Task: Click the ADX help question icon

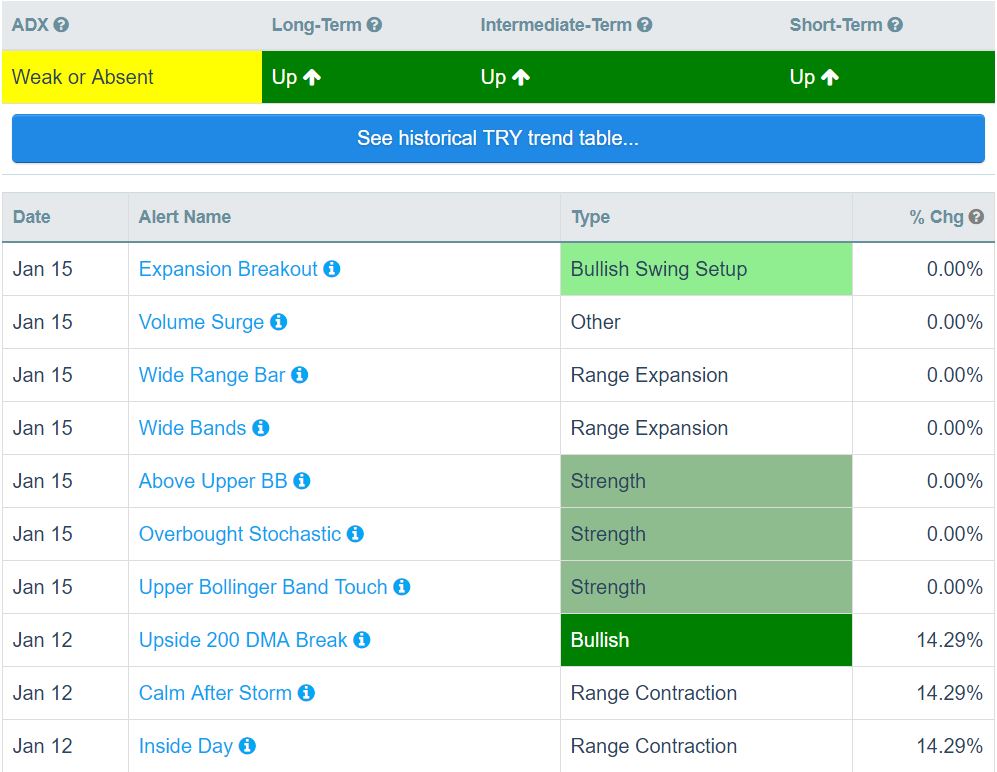Action: 61,25
